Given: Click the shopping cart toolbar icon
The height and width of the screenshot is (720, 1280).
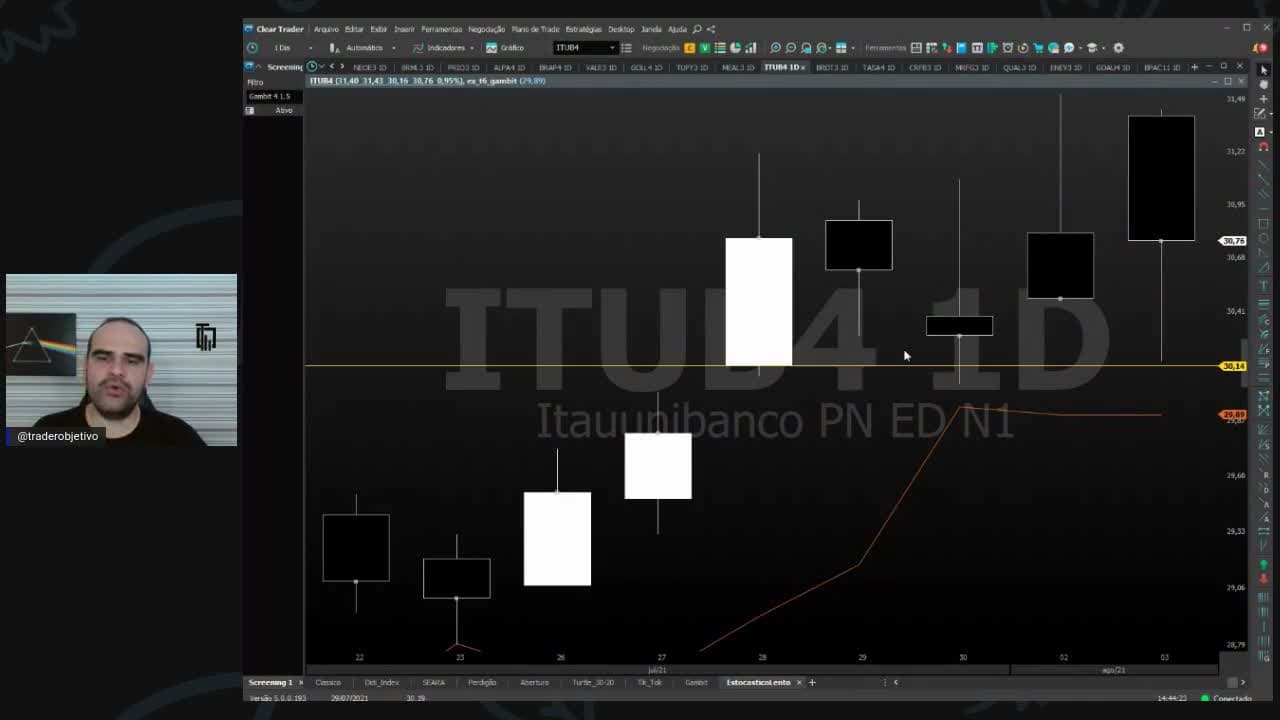Looking at the screenshot, I should pyautogui.click(x=1038, y=48).
